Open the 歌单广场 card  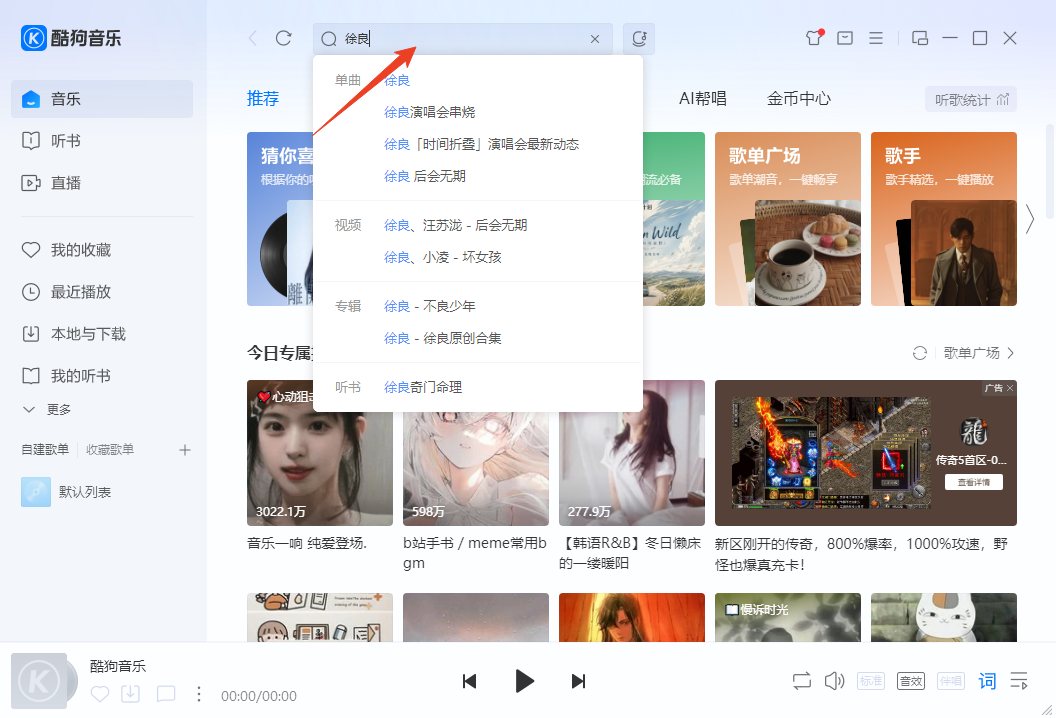(x=787, y=219)
